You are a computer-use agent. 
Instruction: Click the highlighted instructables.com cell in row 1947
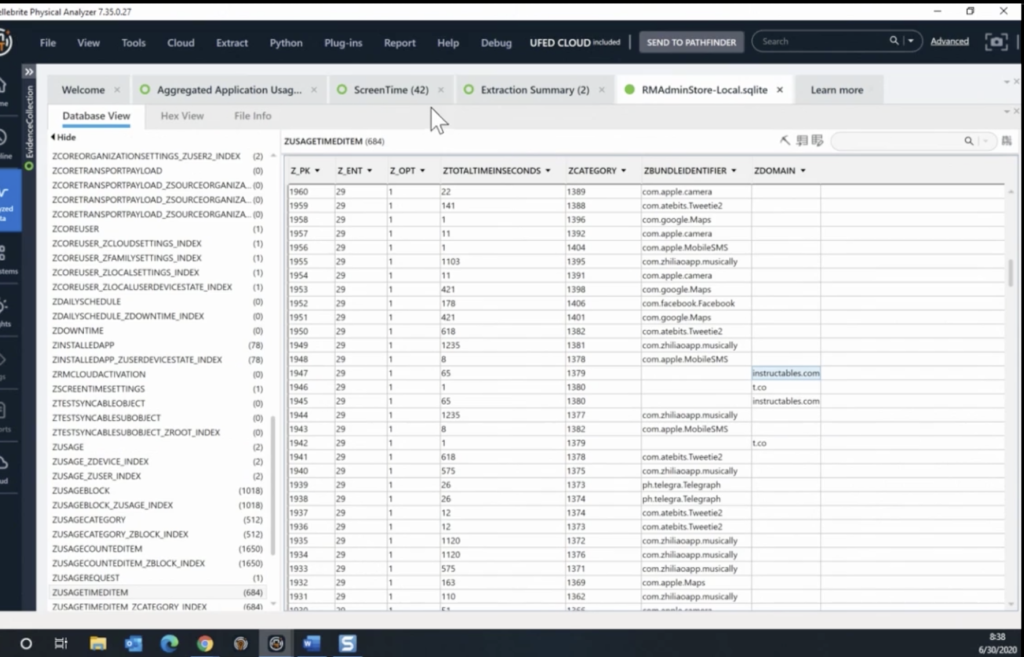pyautogui.click(x=786, y=373)
